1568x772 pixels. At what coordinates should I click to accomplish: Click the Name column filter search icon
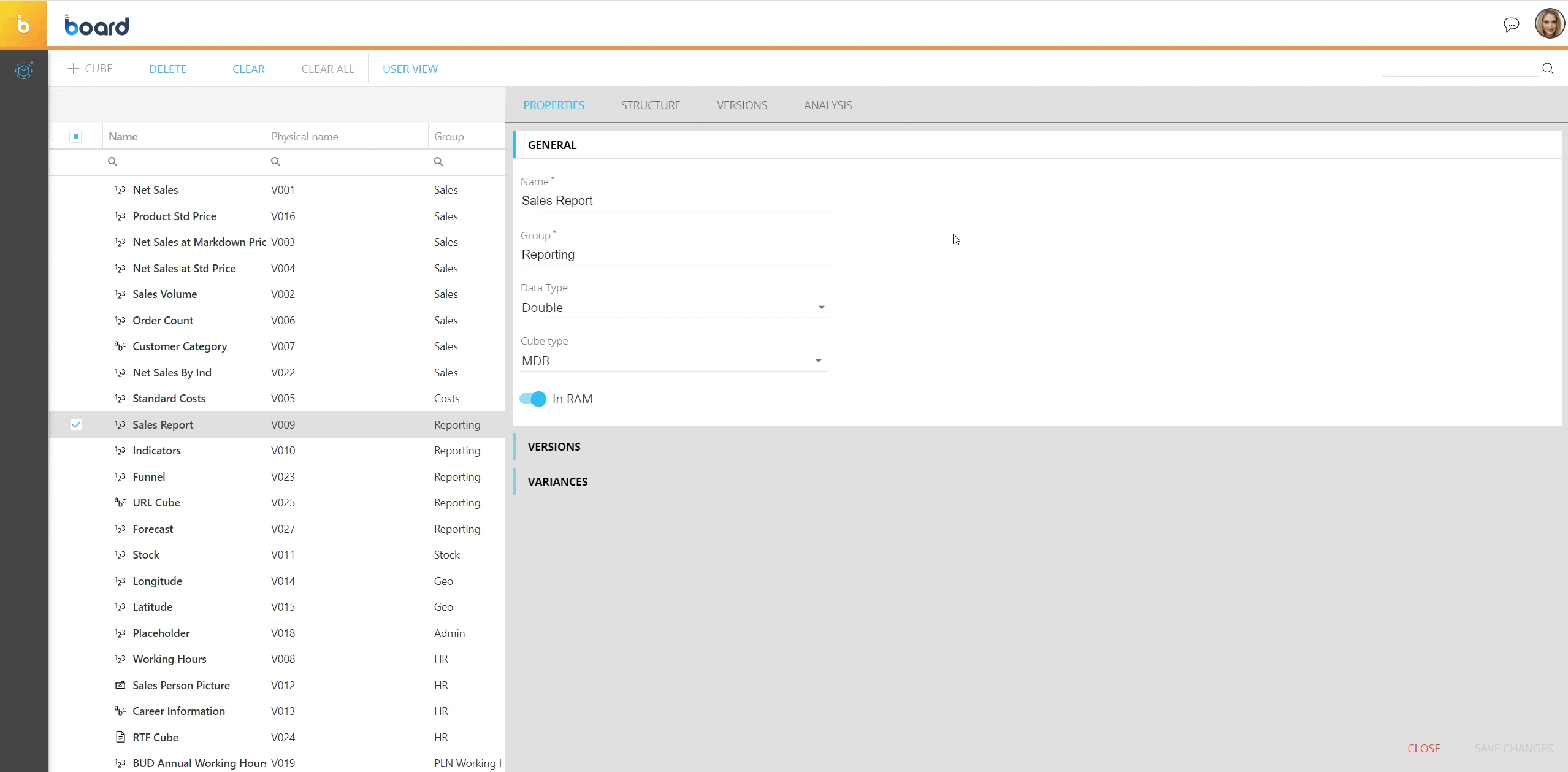click(x=112, y=161)
